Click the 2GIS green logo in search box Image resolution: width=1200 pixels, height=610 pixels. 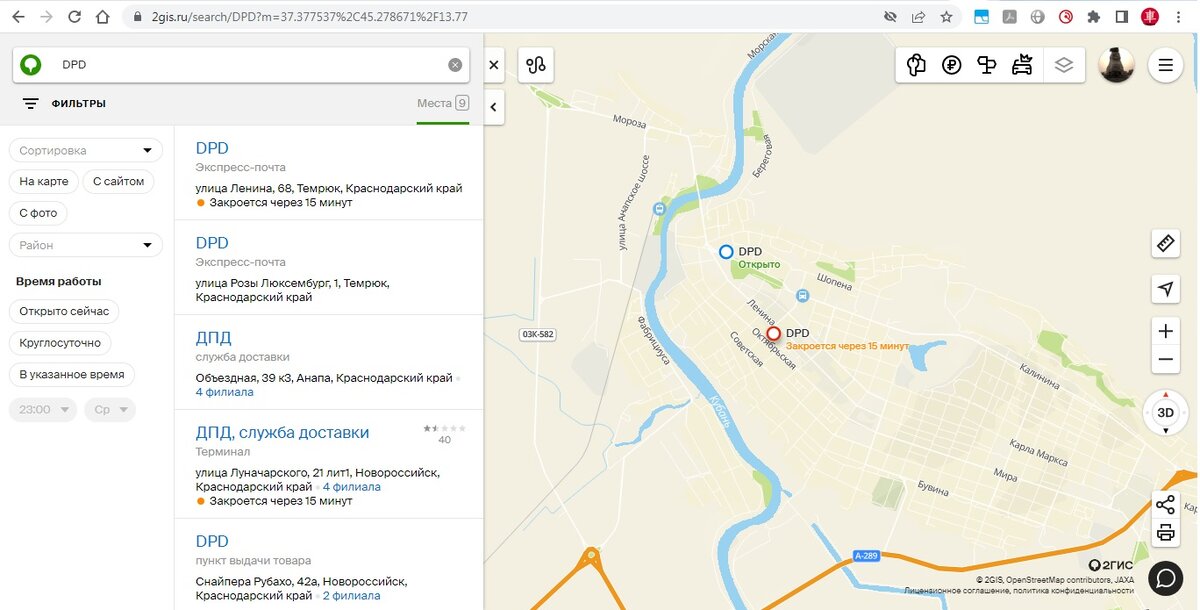tap(31, 64)
